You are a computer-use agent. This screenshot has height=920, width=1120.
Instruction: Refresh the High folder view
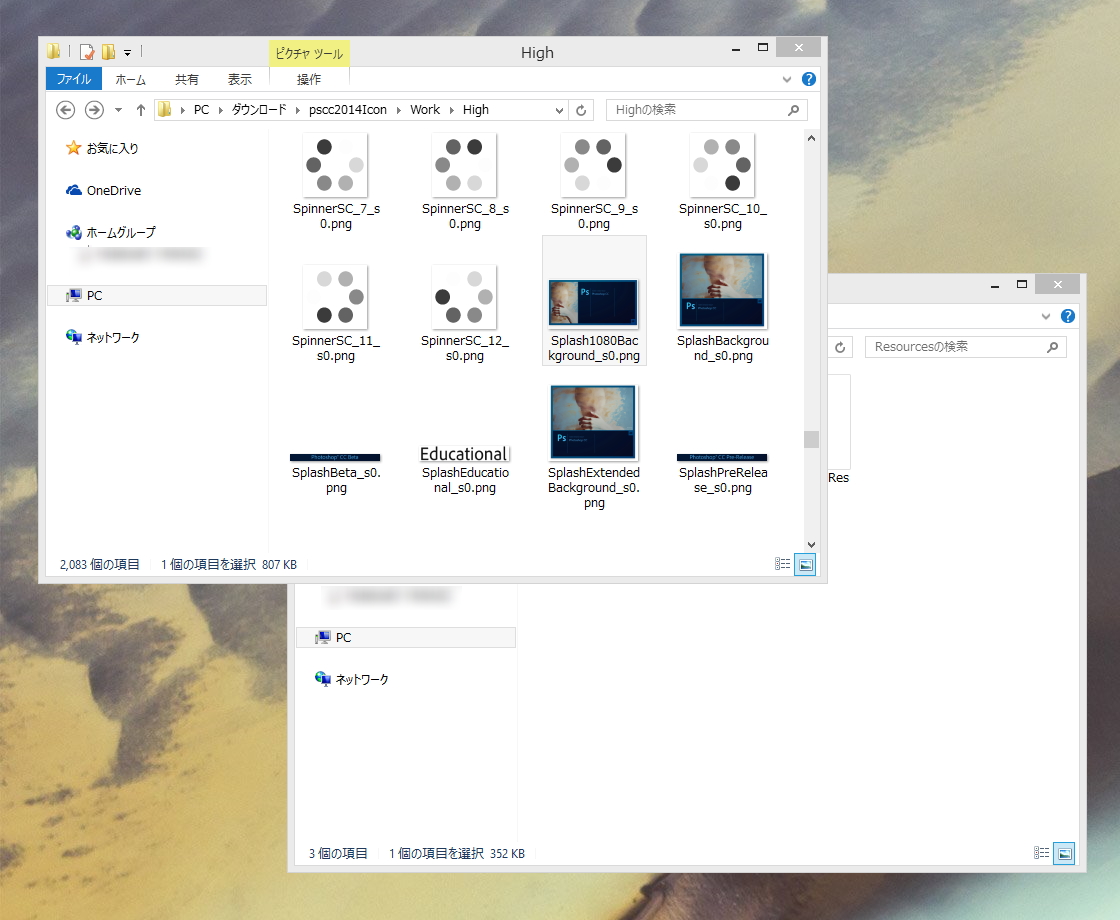tap(581, 110)
